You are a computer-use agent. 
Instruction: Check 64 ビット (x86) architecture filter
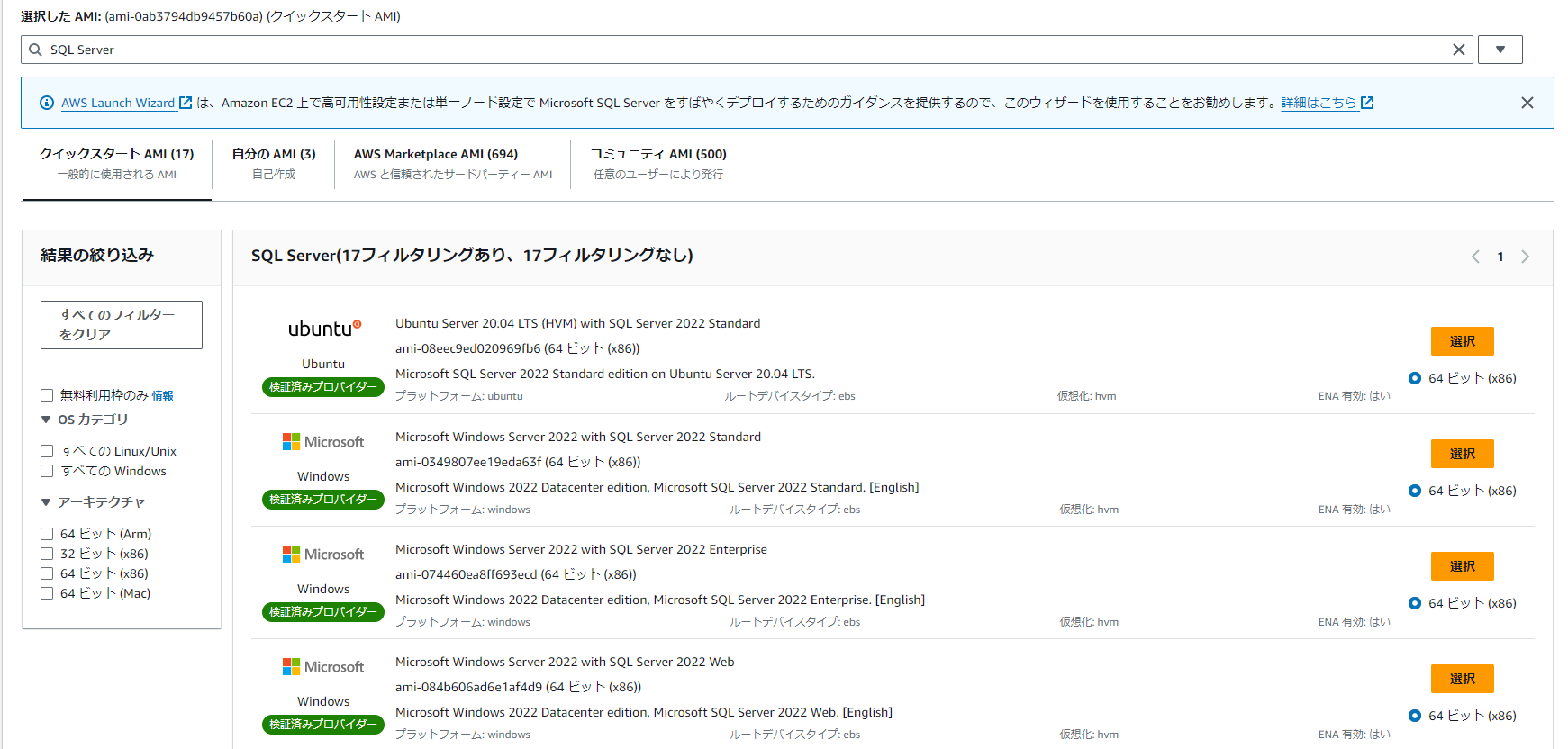[x=47, y=573]
